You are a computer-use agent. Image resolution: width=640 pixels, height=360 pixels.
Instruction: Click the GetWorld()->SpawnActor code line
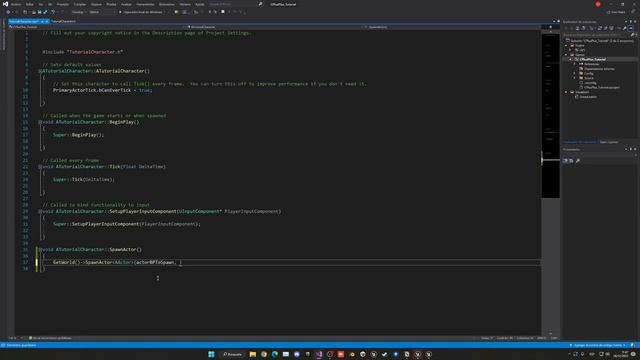pos(118,262)
